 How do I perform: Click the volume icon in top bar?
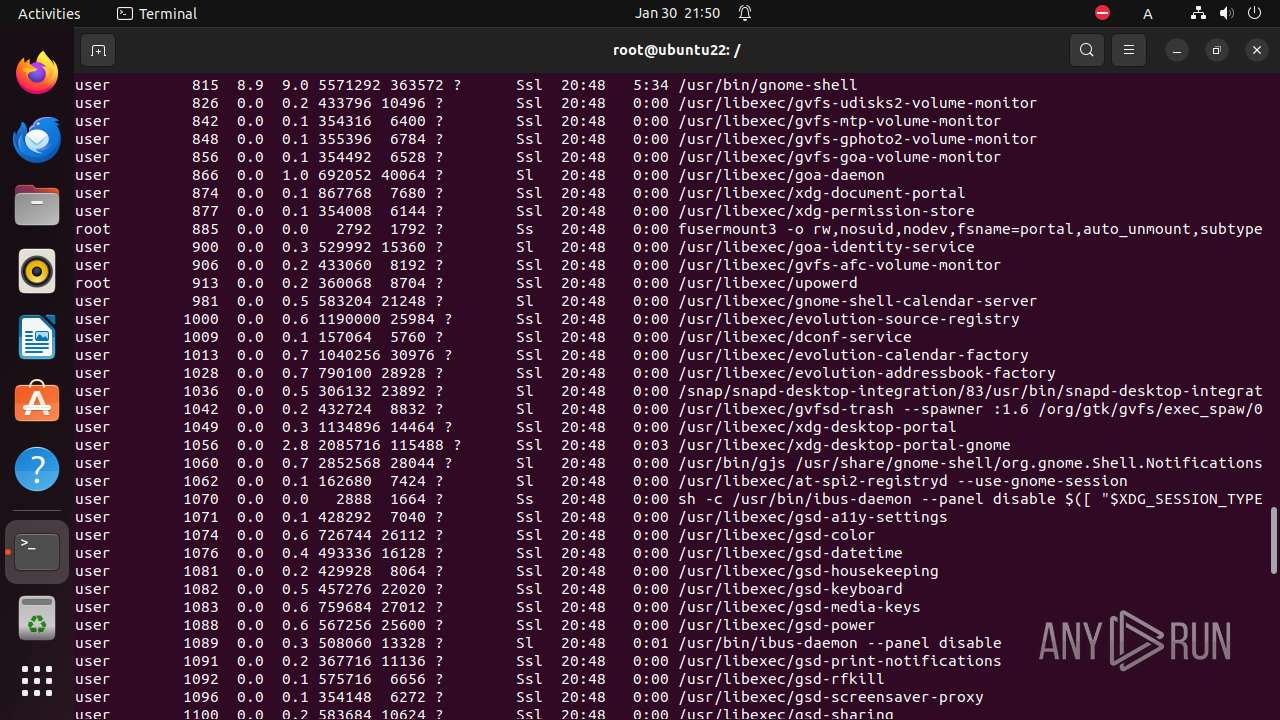pos(1226,13)
